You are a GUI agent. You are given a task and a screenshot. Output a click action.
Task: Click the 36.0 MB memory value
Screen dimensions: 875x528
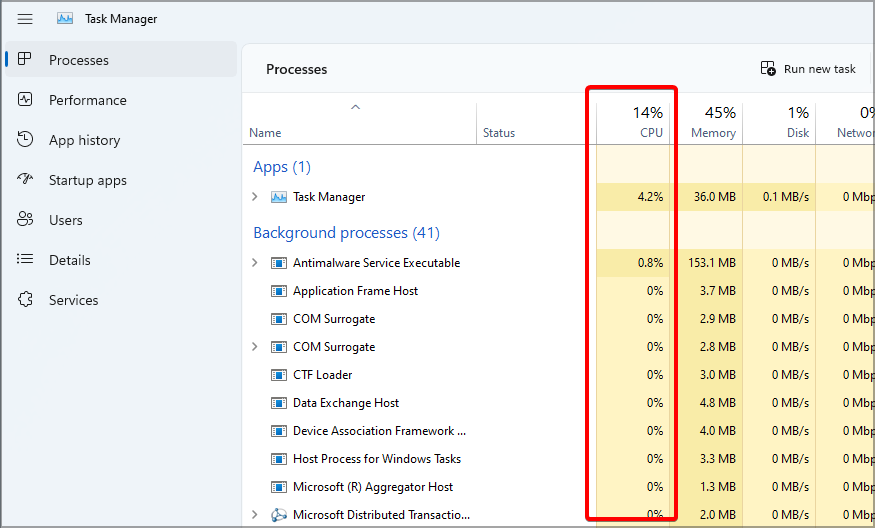tap(714, 197)
